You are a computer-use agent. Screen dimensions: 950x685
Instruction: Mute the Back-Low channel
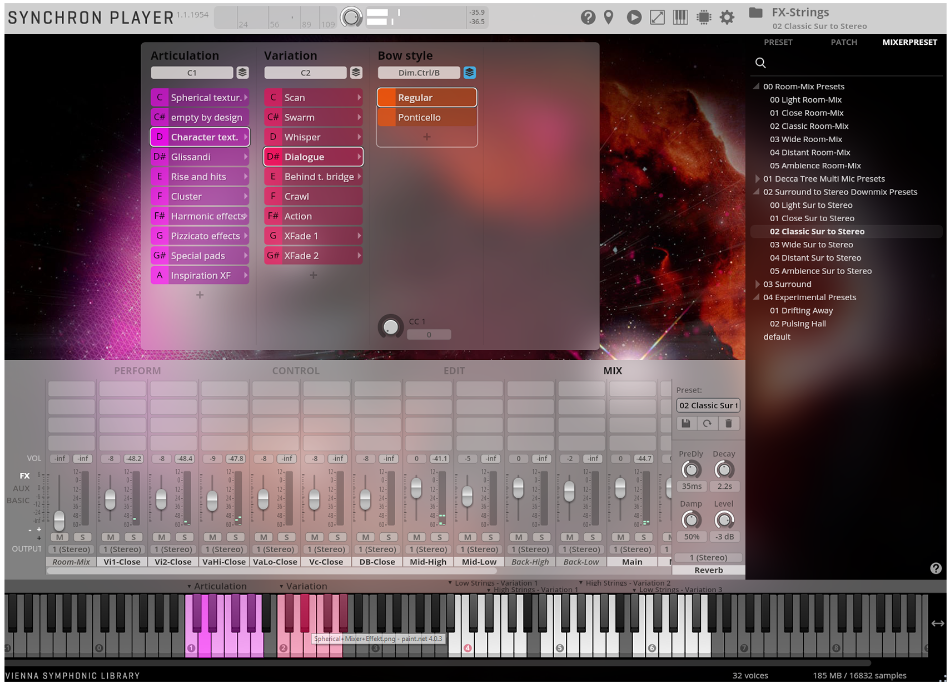click(570, 537)
